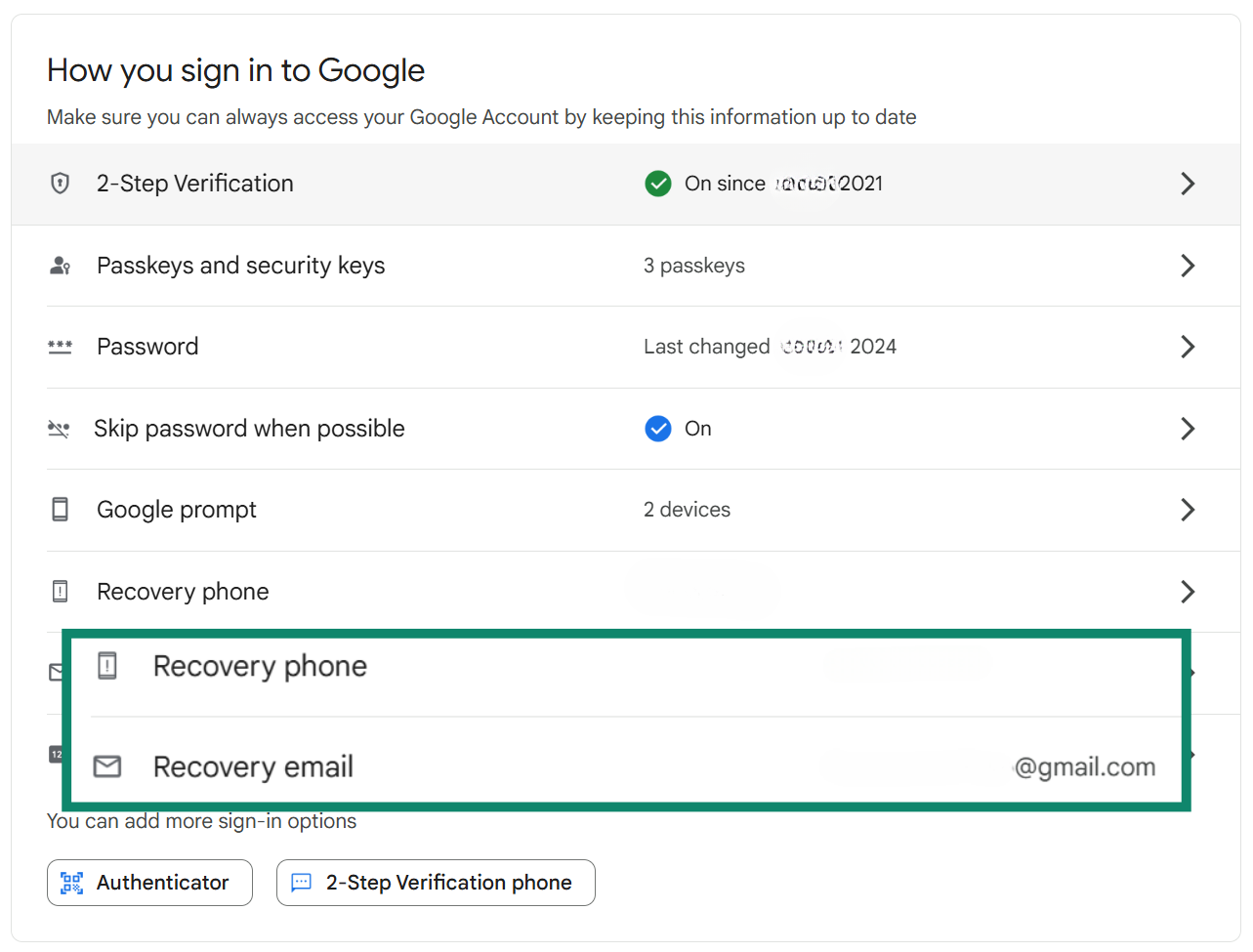The image size is (1253, 952).
Task: Click the Authenticator QR code icon
Action: pyautogui.click(x=71, y=883)
